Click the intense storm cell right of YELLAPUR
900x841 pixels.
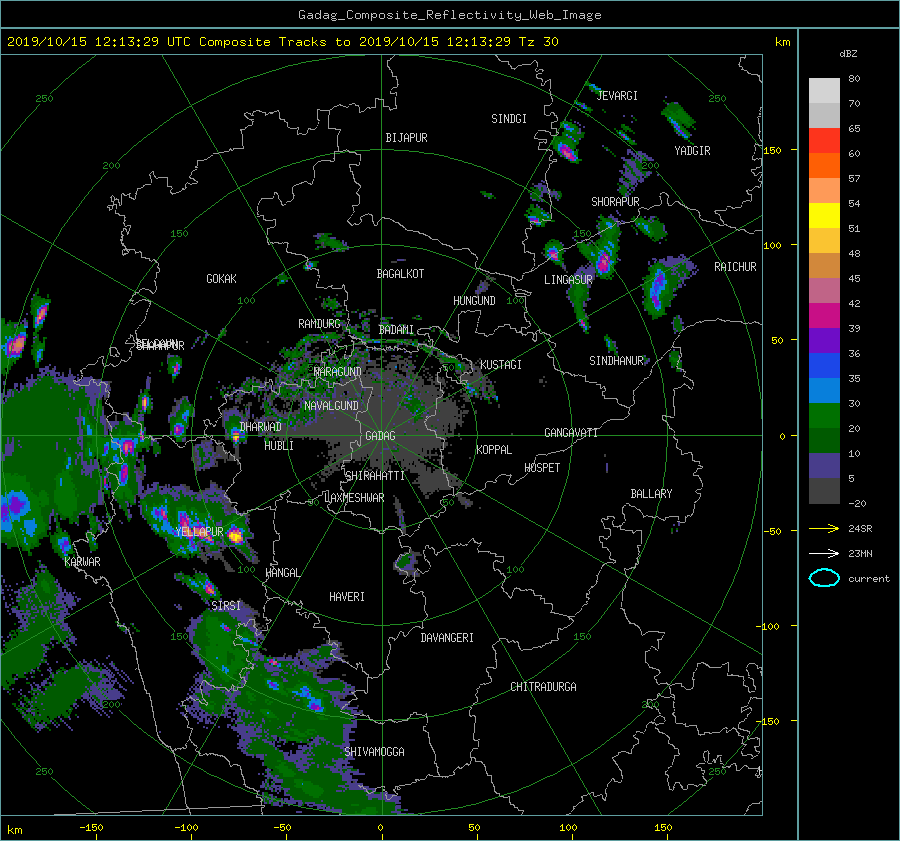click(x=235, y=536)
